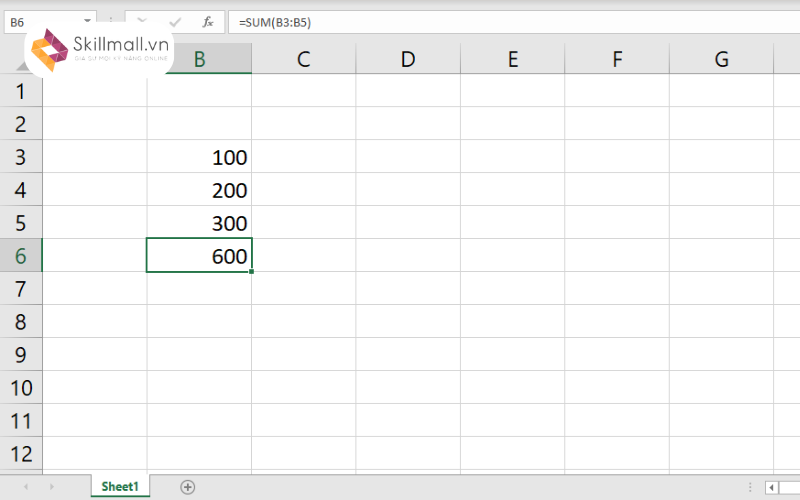Click cell containing 300
This screenshot has width=800, height=500.
[199, 222]
